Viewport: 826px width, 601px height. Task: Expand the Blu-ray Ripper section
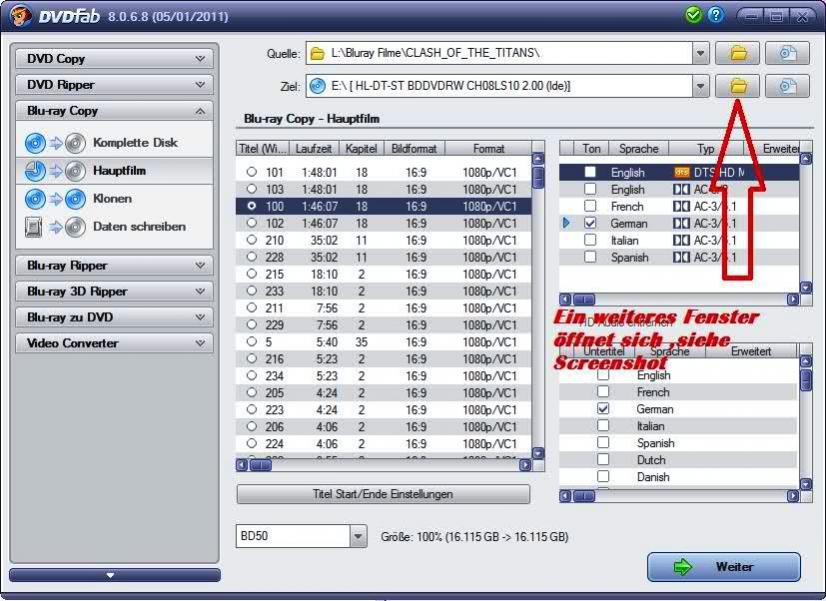114,265
